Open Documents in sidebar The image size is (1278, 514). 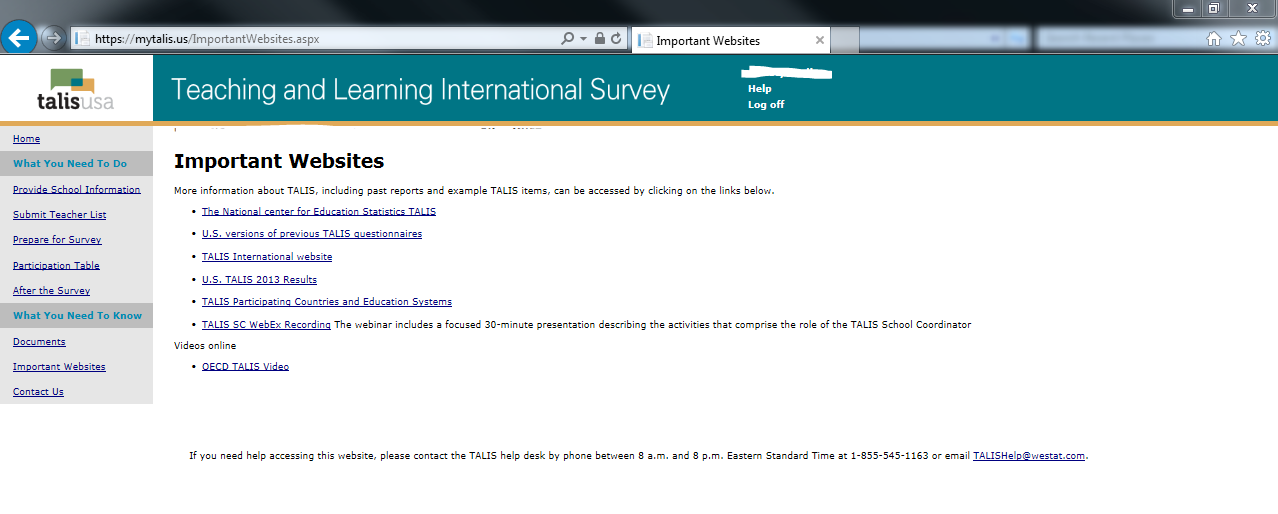pyautogui.click(x=39, y=342)
